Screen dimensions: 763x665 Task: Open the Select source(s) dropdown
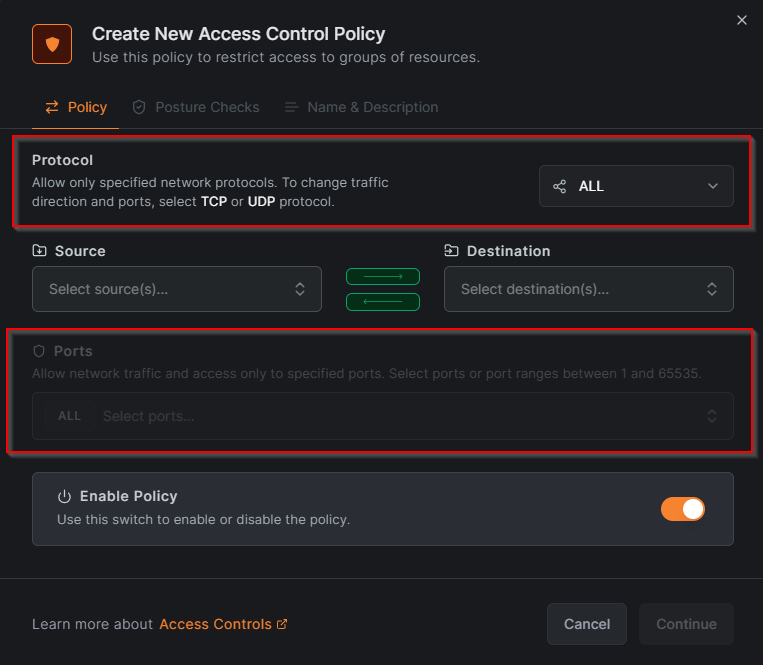coord(177,289)
